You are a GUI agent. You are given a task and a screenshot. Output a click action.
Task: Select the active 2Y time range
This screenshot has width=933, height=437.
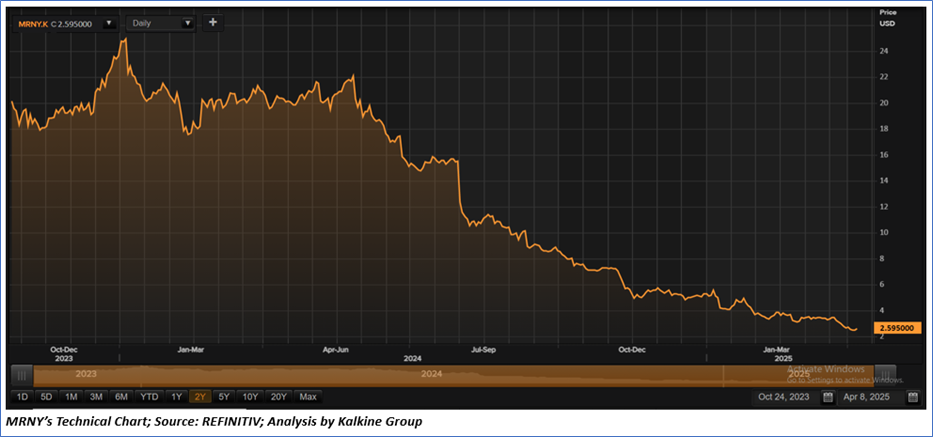pos(201,397)
